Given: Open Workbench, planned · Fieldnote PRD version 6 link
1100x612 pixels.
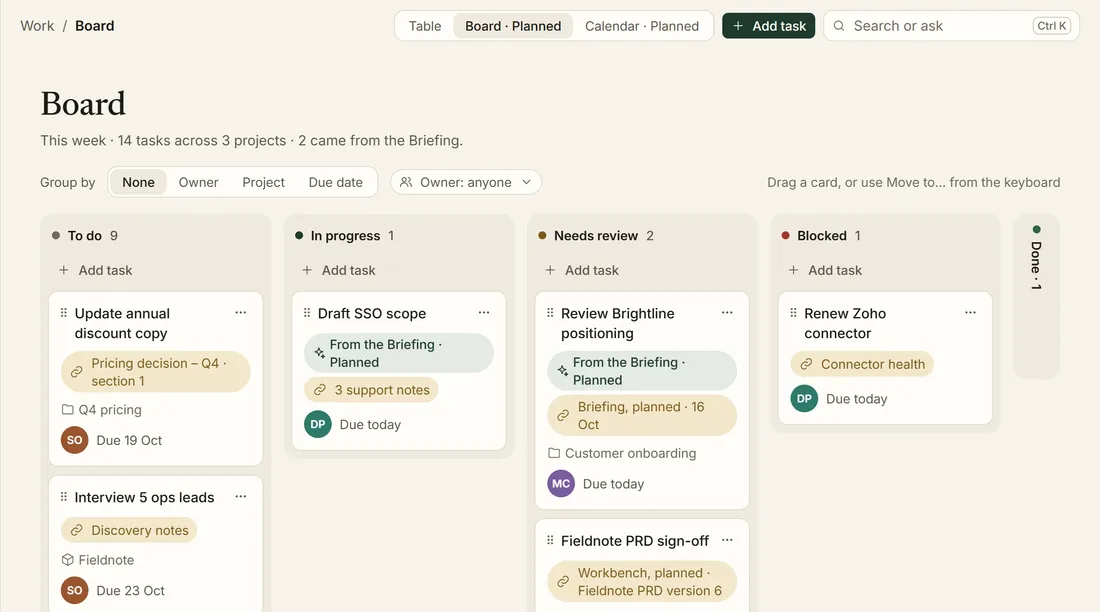Looking at the screenshot, I should 642,582.
